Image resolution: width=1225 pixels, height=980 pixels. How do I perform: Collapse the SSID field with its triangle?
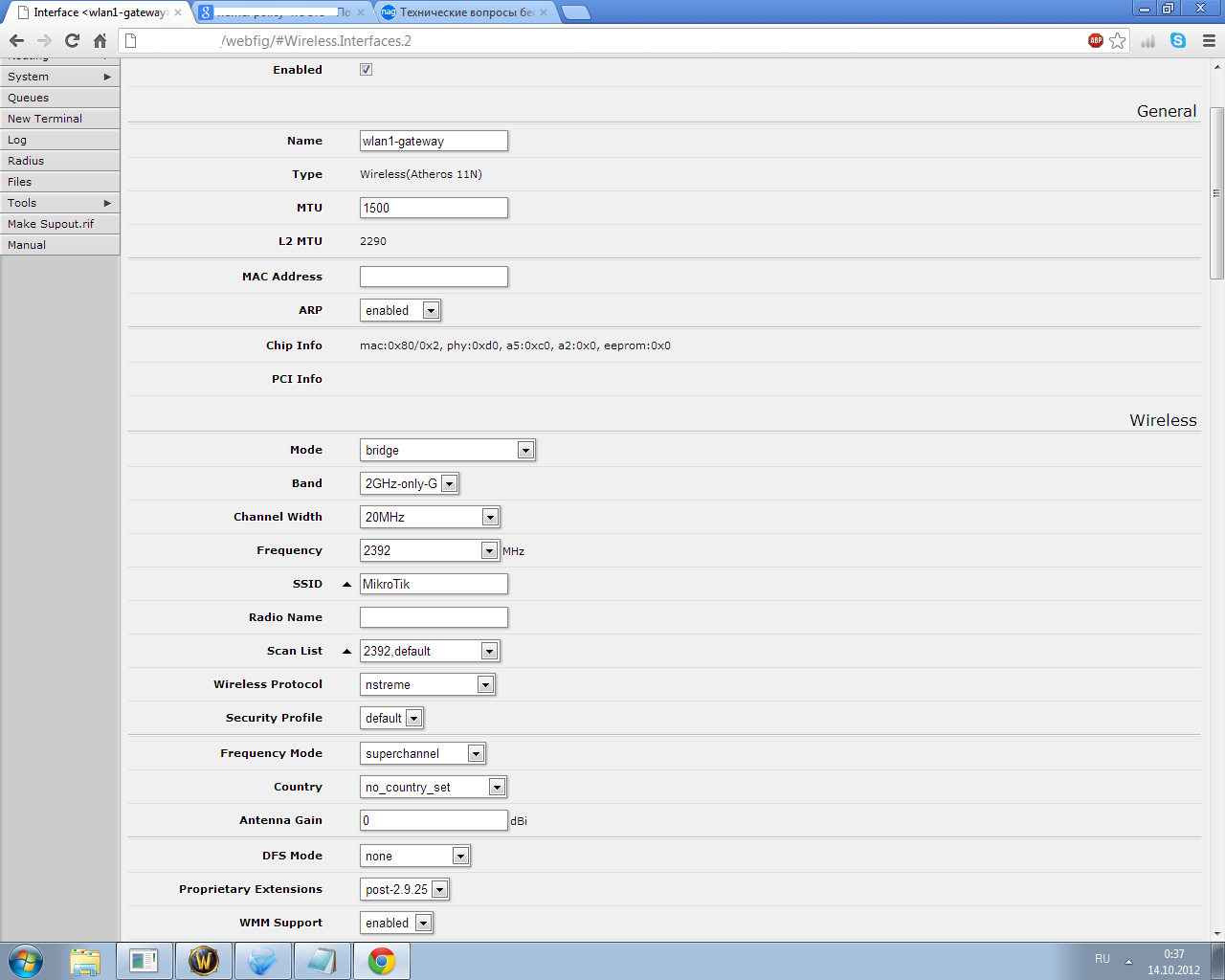point(346,584)
